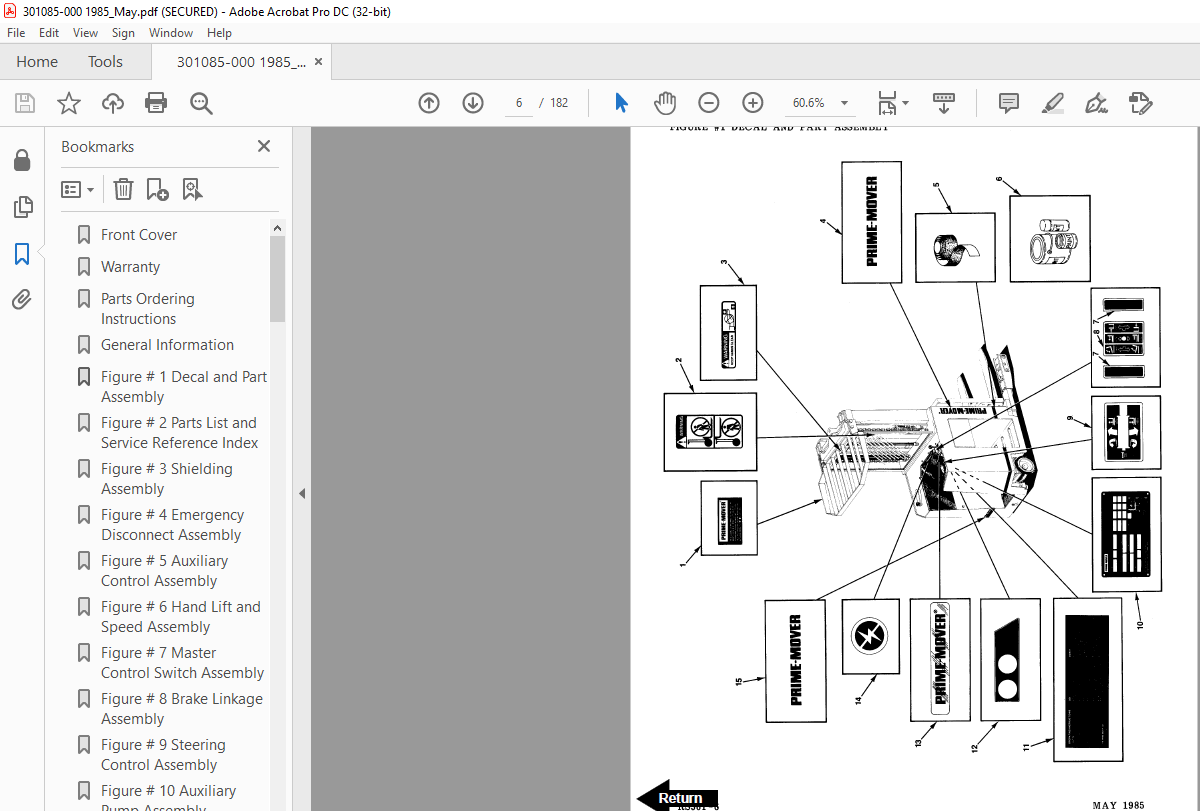Click the page number input field
The width and height of the screenshot is (1200, 811).
(x=519, y=103)
